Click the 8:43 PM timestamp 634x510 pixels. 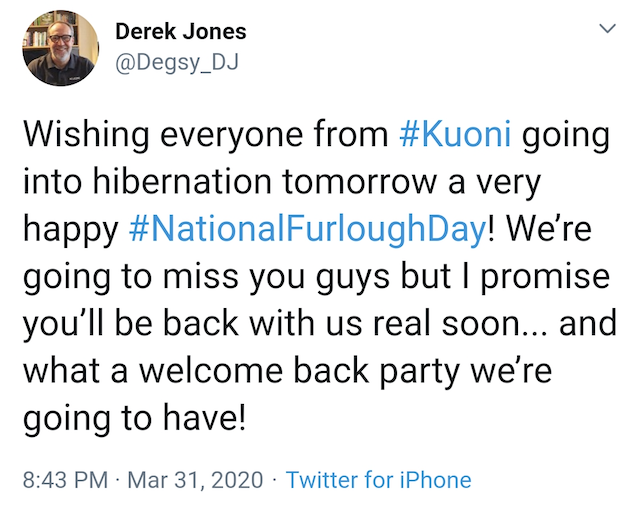64,480
